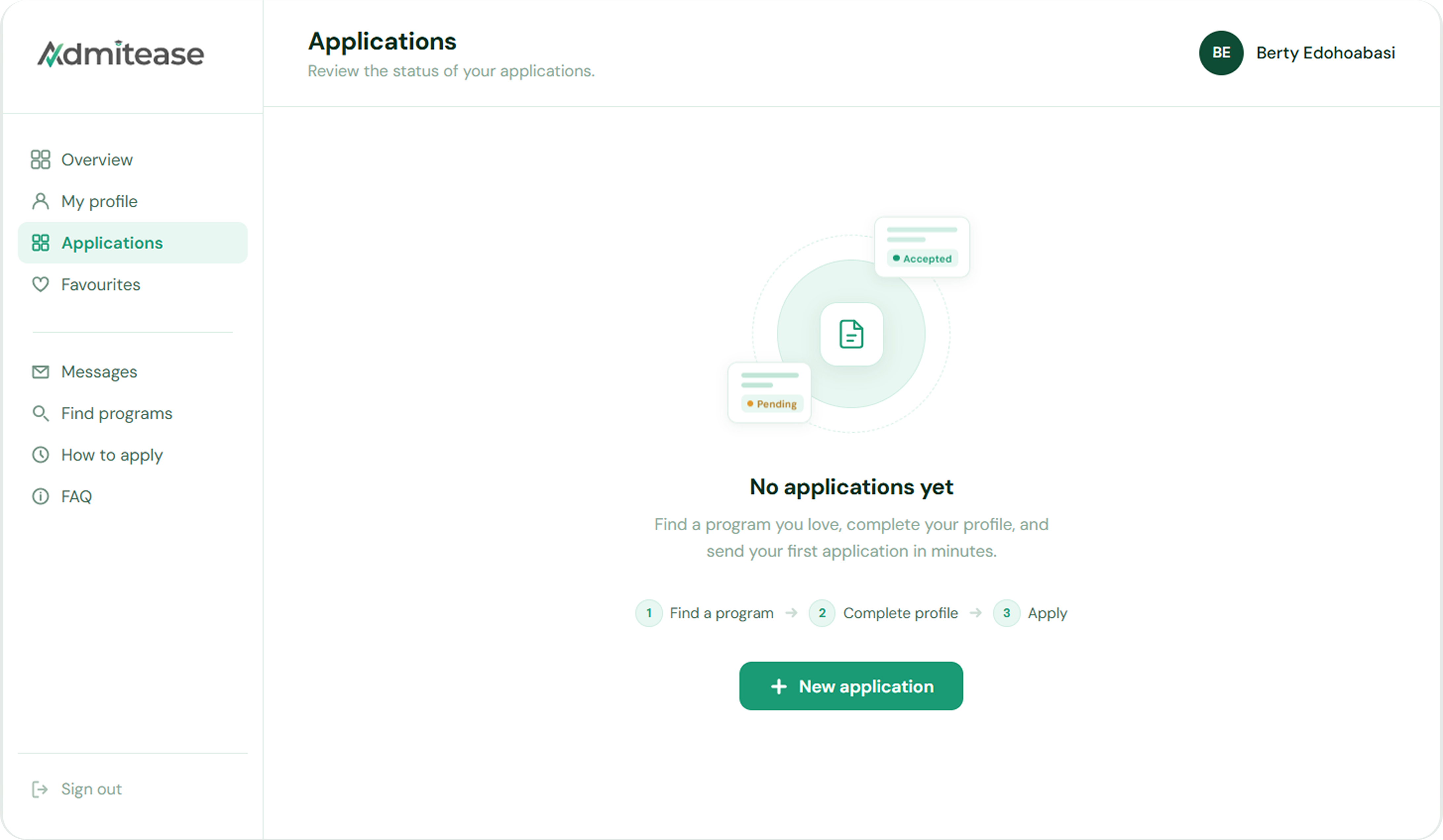The width and height of the screenshot is (1443, 840).
Task: Click the Applications page title
Action: (x=382, y=41)
